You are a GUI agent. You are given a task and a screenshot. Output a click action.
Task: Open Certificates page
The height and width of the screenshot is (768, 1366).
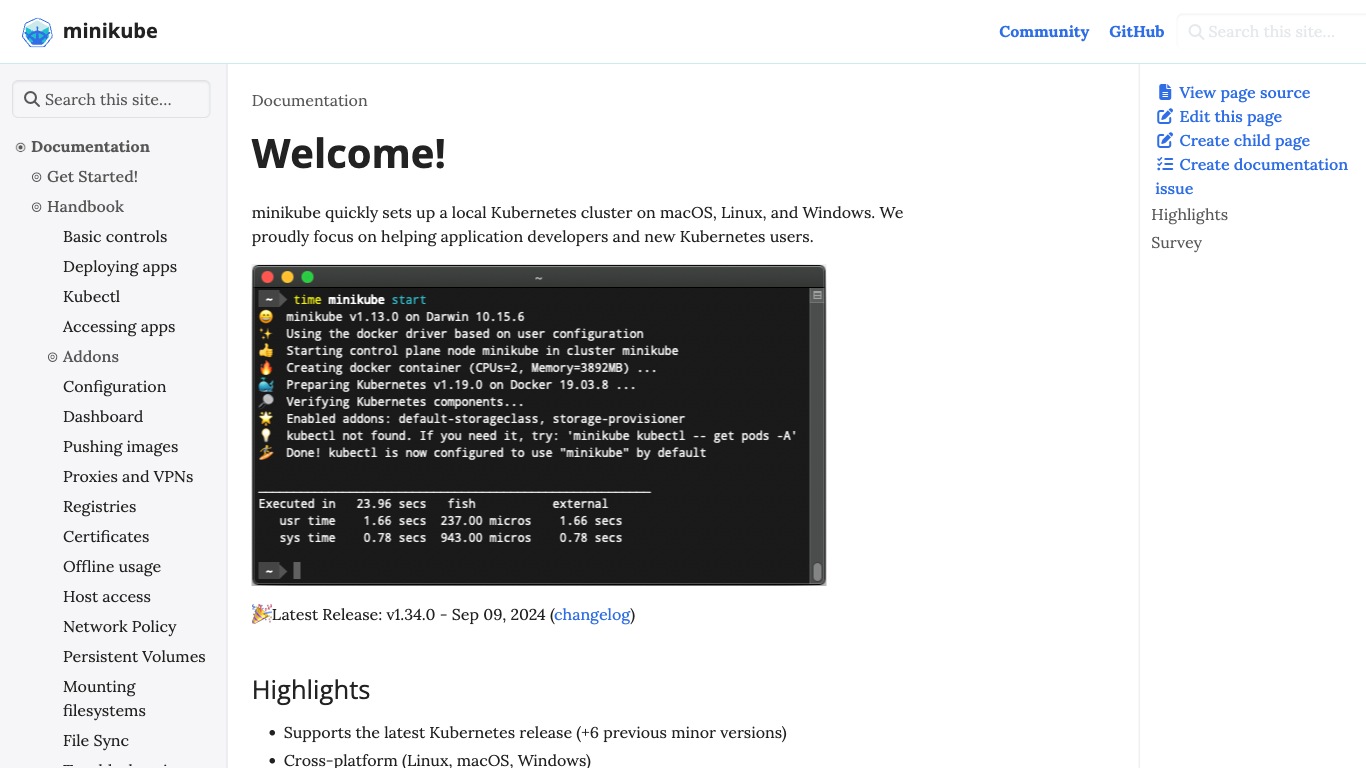106,536
